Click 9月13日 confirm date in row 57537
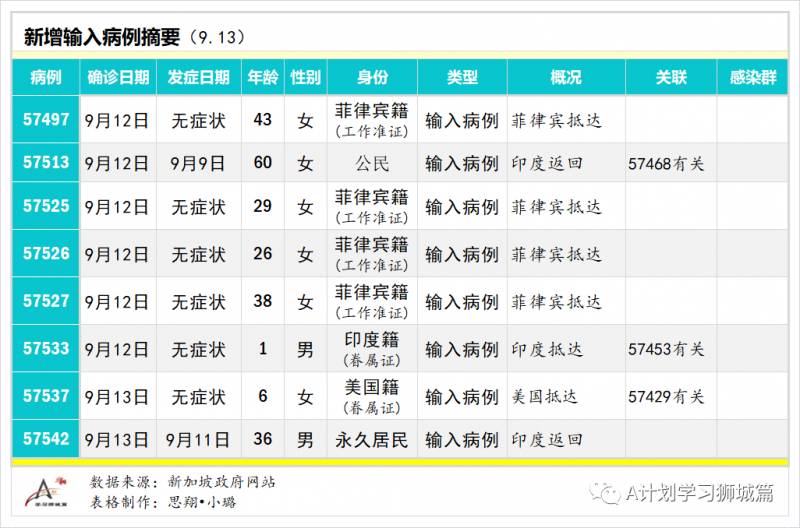 click(x=116, y=396)
